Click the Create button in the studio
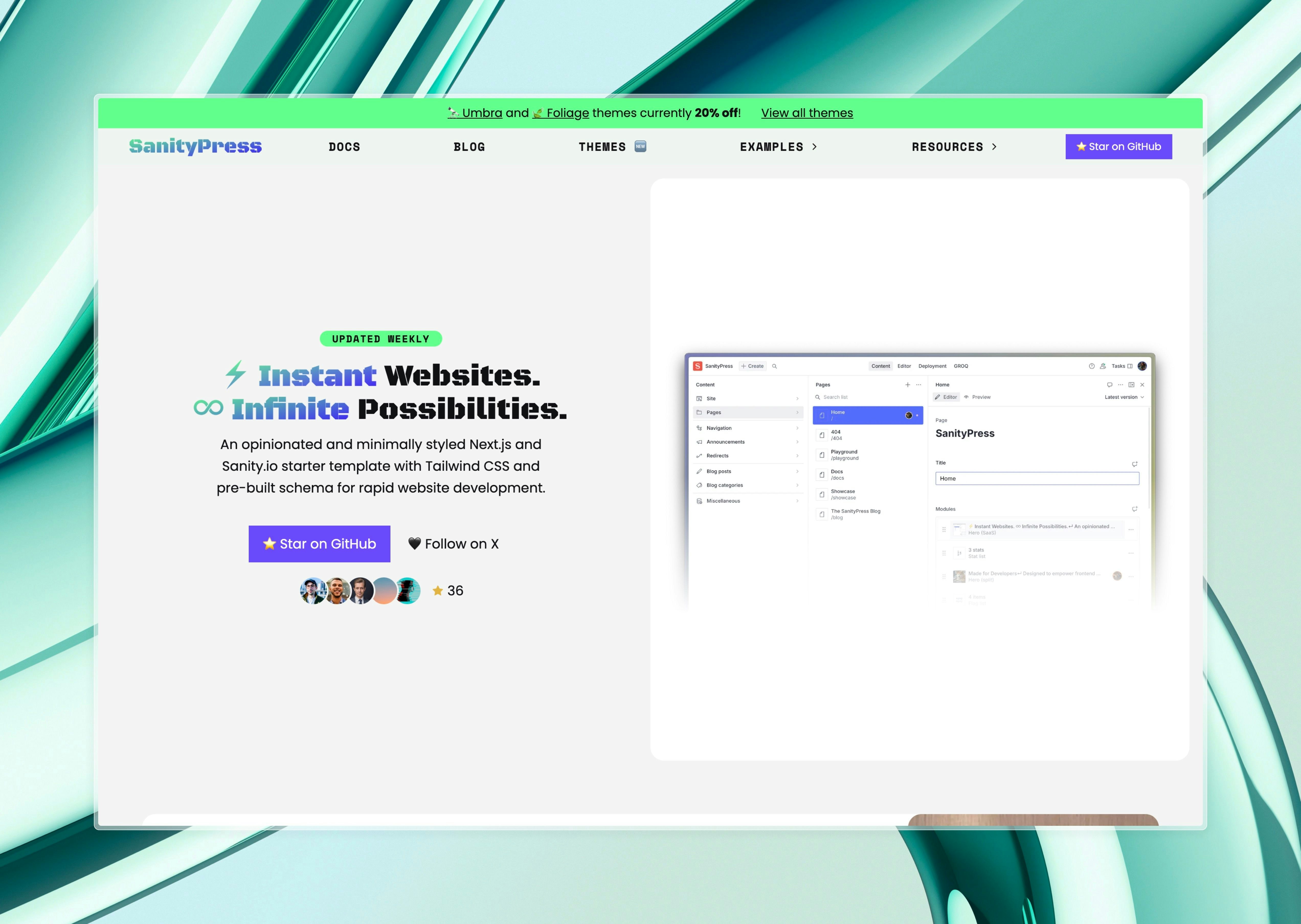The image size is (1301, 924). point(753,366)
